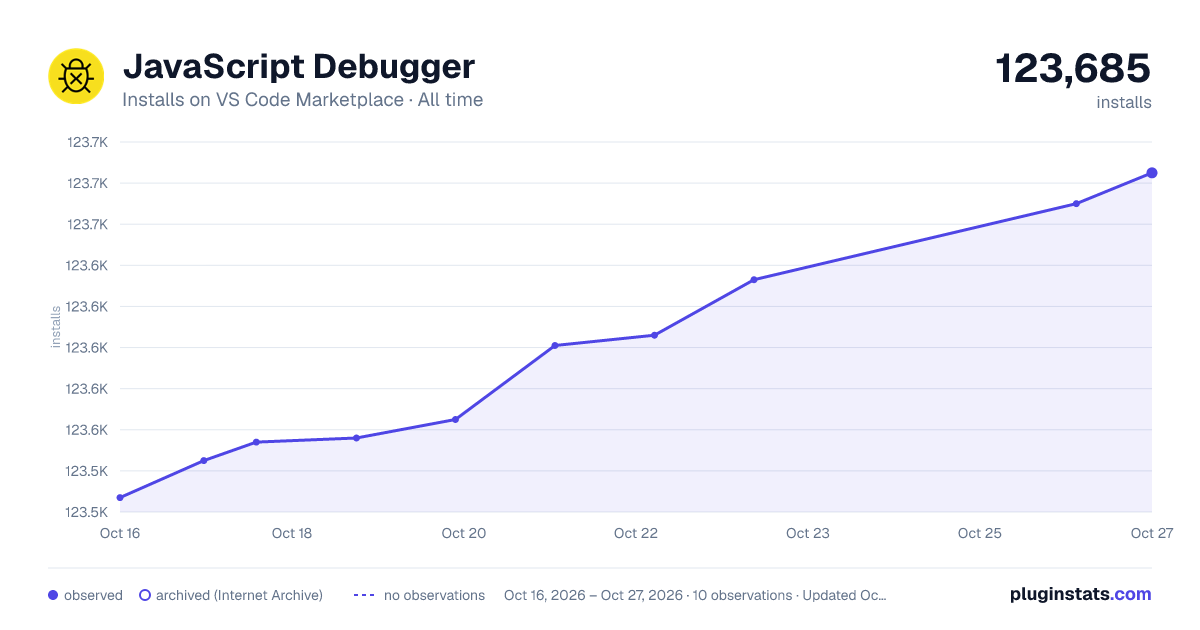Click the 'Oct 27' x-axis label
Image resolution: width=1200 pixels, height=630 pixels.
click(x=1151, y=533)
